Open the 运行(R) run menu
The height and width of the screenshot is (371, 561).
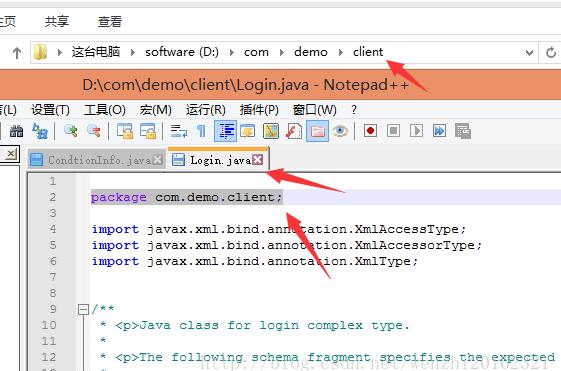pos(206,110)
